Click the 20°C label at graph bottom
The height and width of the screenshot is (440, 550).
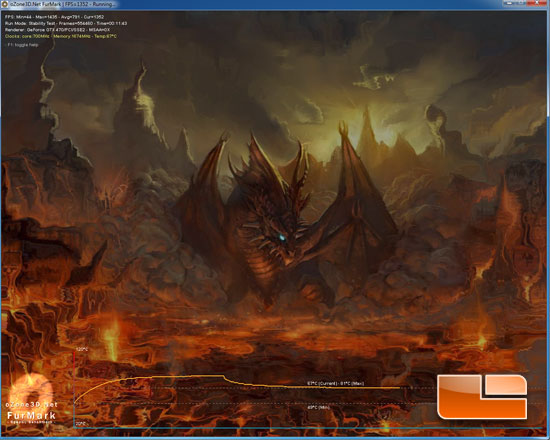[x=81, y=424]
